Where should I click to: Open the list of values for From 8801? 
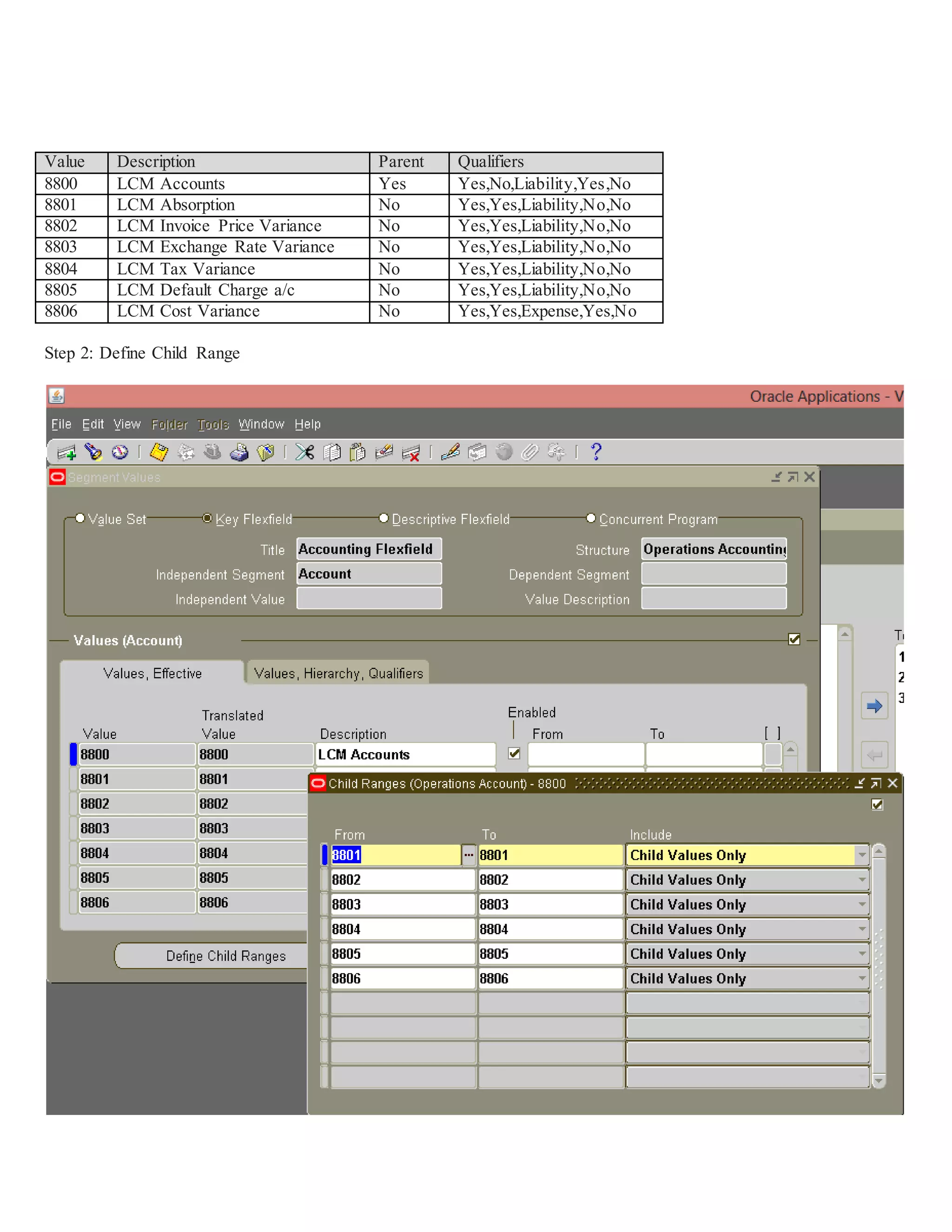469,855
